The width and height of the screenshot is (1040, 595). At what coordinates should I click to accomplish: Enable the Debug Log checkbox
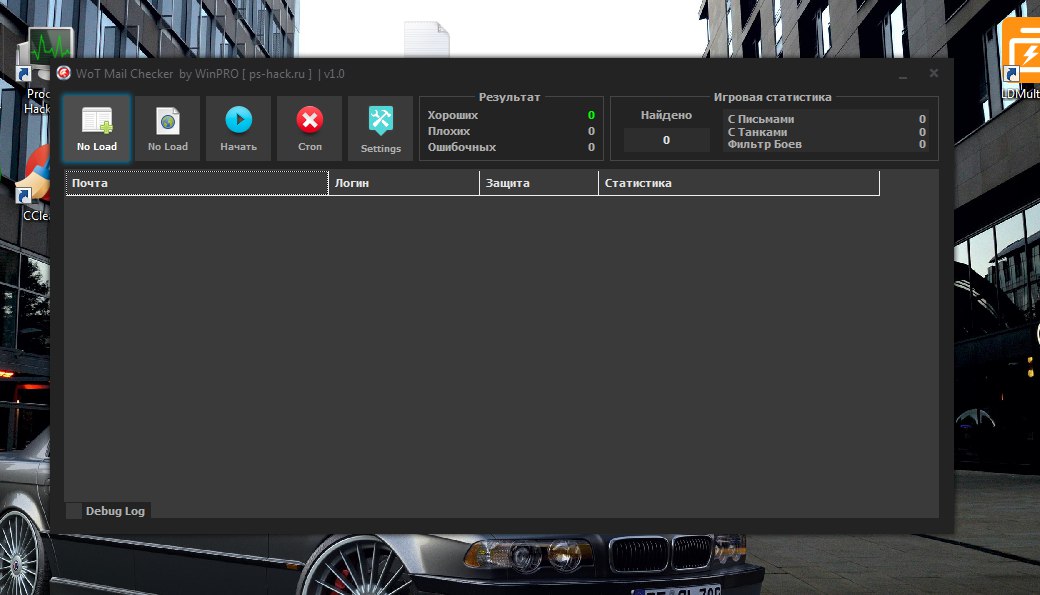(x=74, y=511)
